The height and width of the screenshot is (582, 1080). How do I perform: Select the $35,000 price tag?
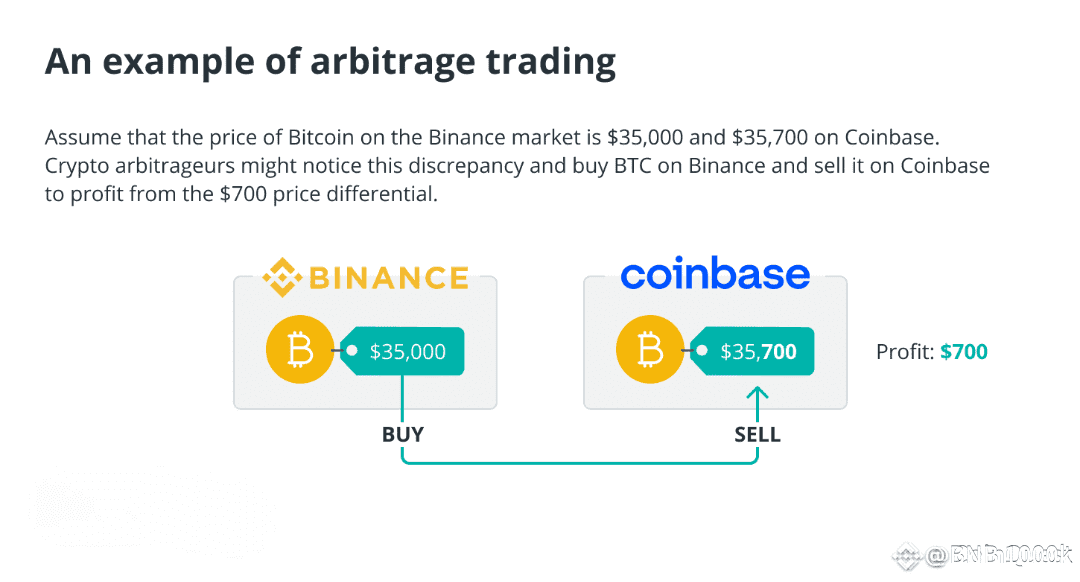click(402, 351)
